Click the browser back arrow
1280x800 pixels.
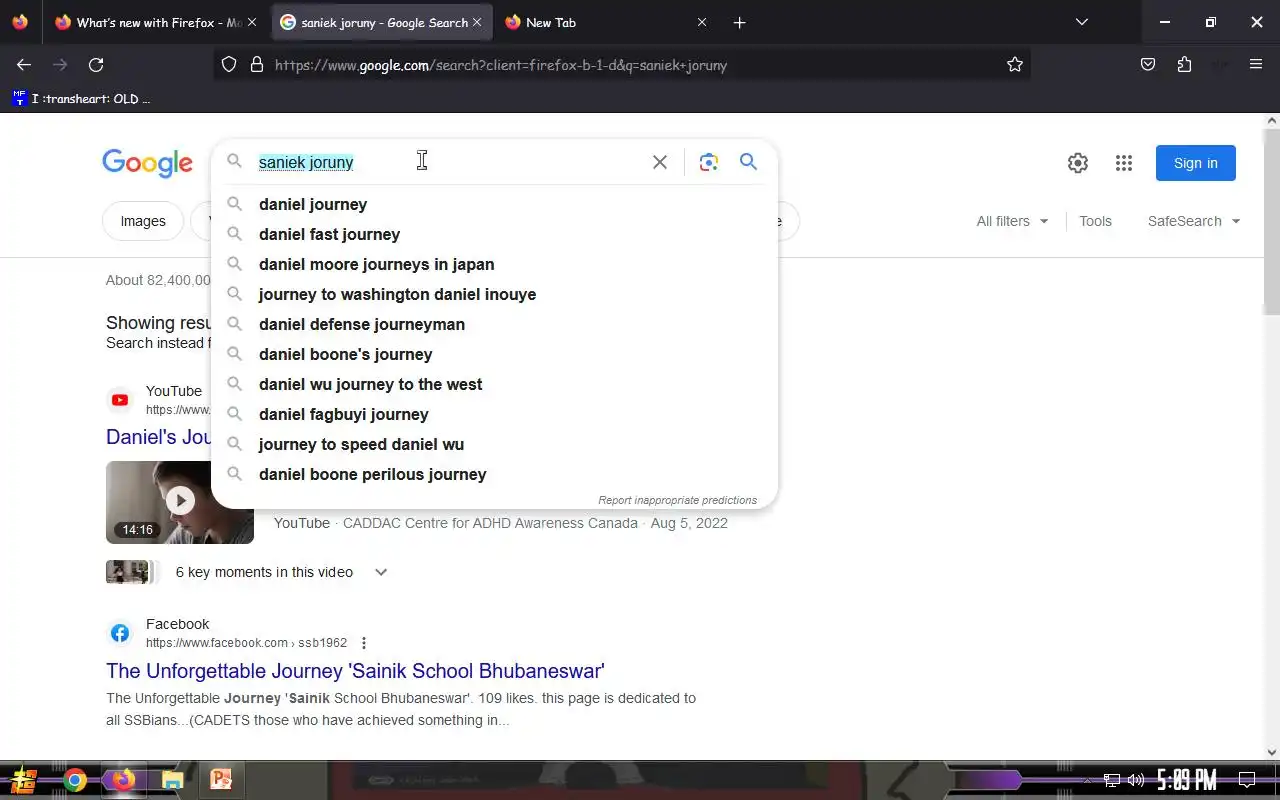[x=24, y=65]
